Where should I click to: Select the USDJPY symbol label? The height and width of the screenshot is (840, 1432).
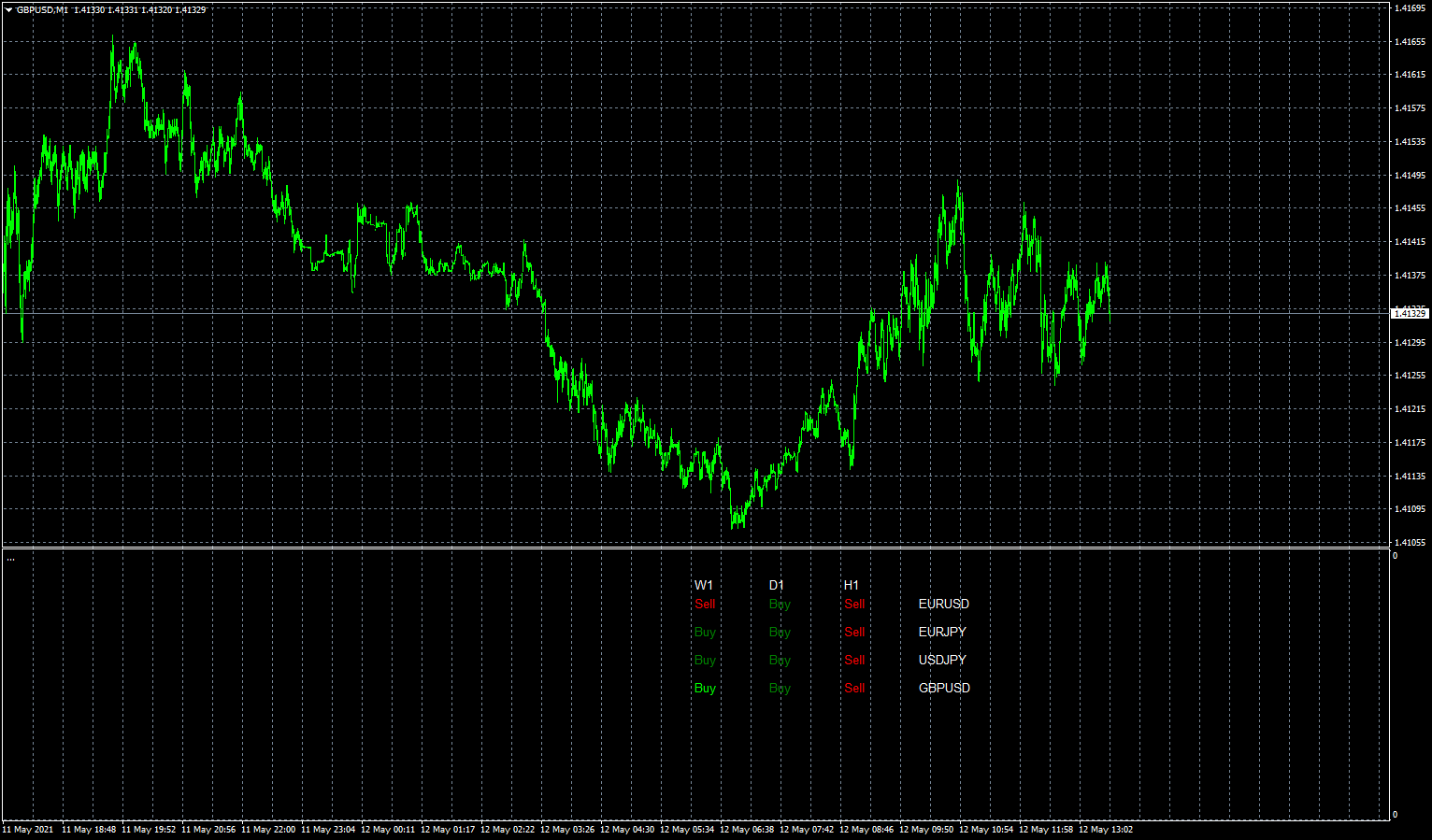click(942, 660)
